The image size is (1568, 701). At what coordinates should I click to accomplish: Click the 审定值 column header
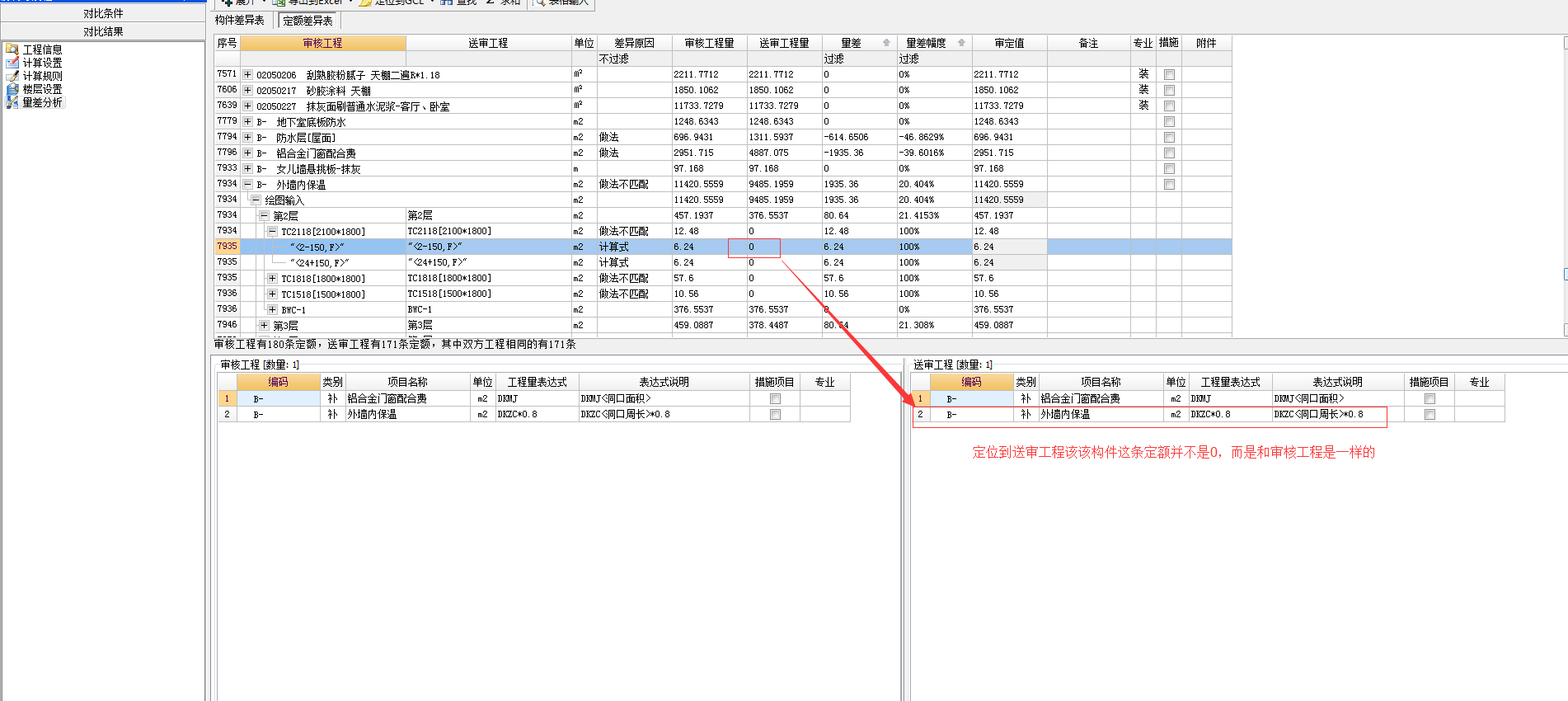coord(1009,43)
